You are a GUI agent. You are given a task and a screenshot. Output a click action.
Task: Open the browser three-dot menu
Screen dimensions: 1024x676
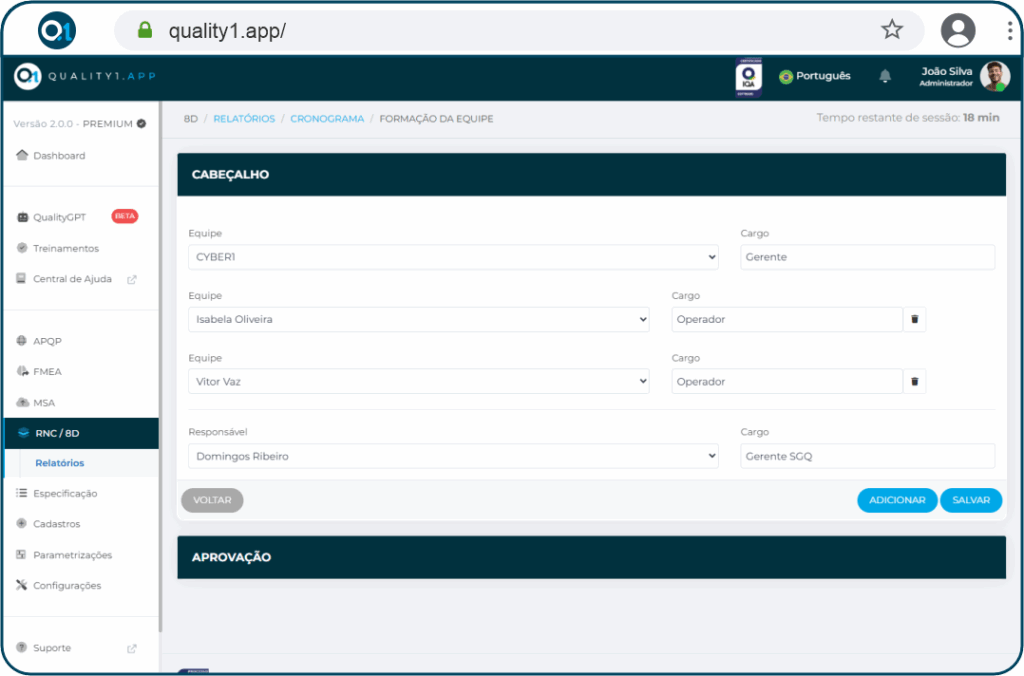tap(1010, 30)
